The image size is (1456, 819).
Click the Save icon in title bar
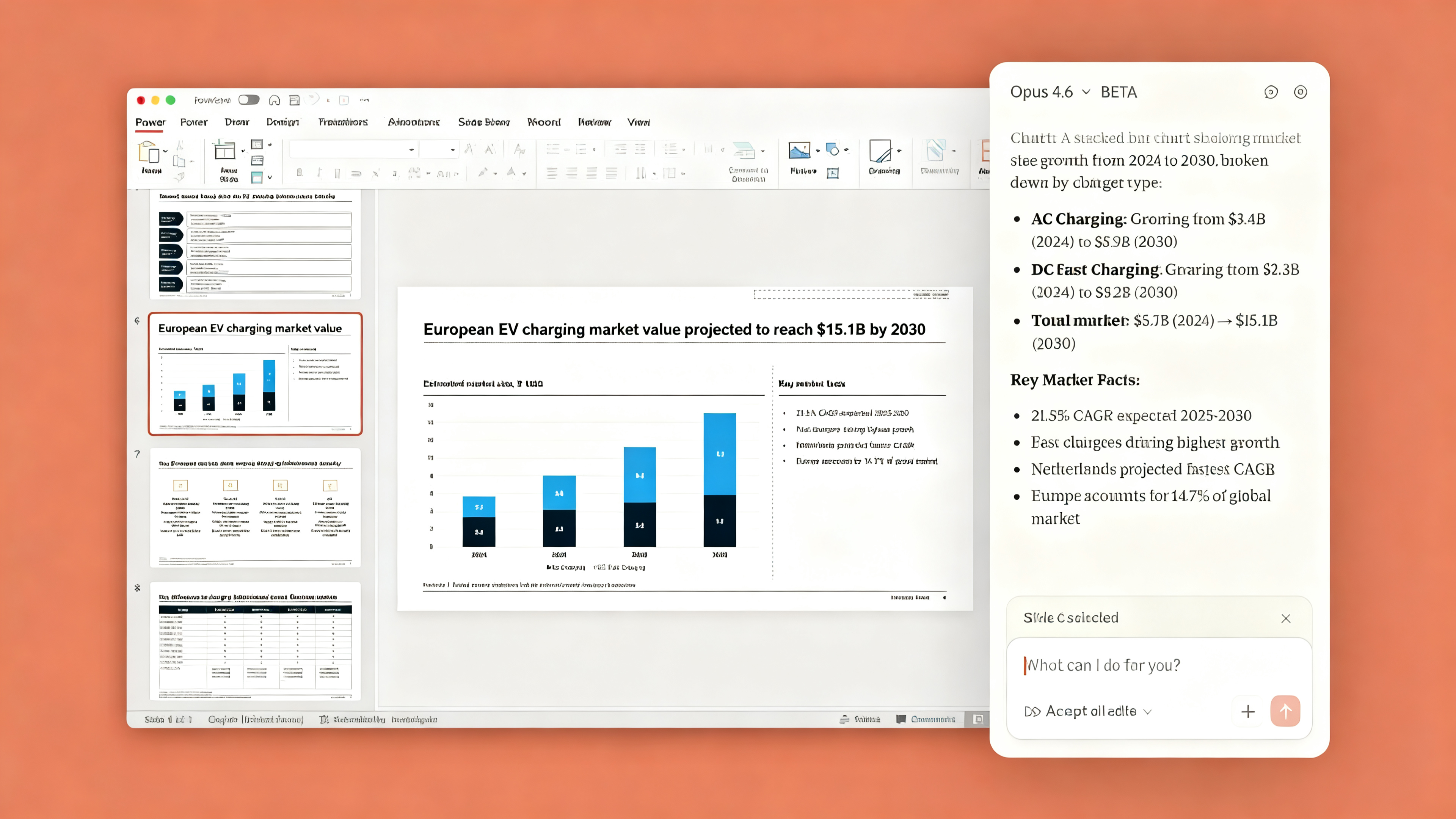[294, 100]
